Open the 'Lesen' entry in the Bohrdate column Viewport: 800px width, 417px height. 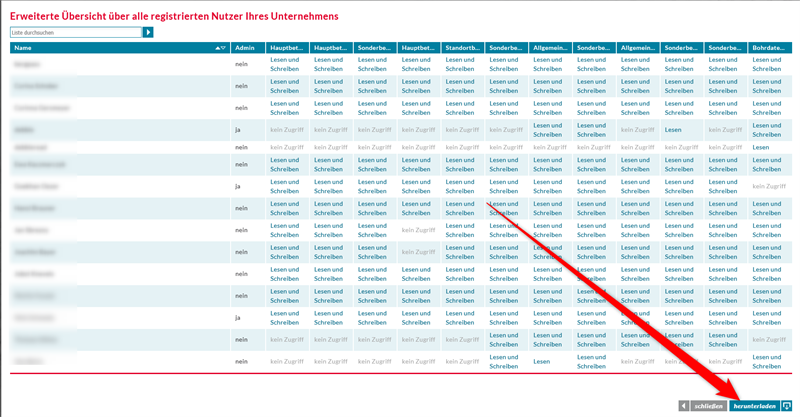pos(761,147)
